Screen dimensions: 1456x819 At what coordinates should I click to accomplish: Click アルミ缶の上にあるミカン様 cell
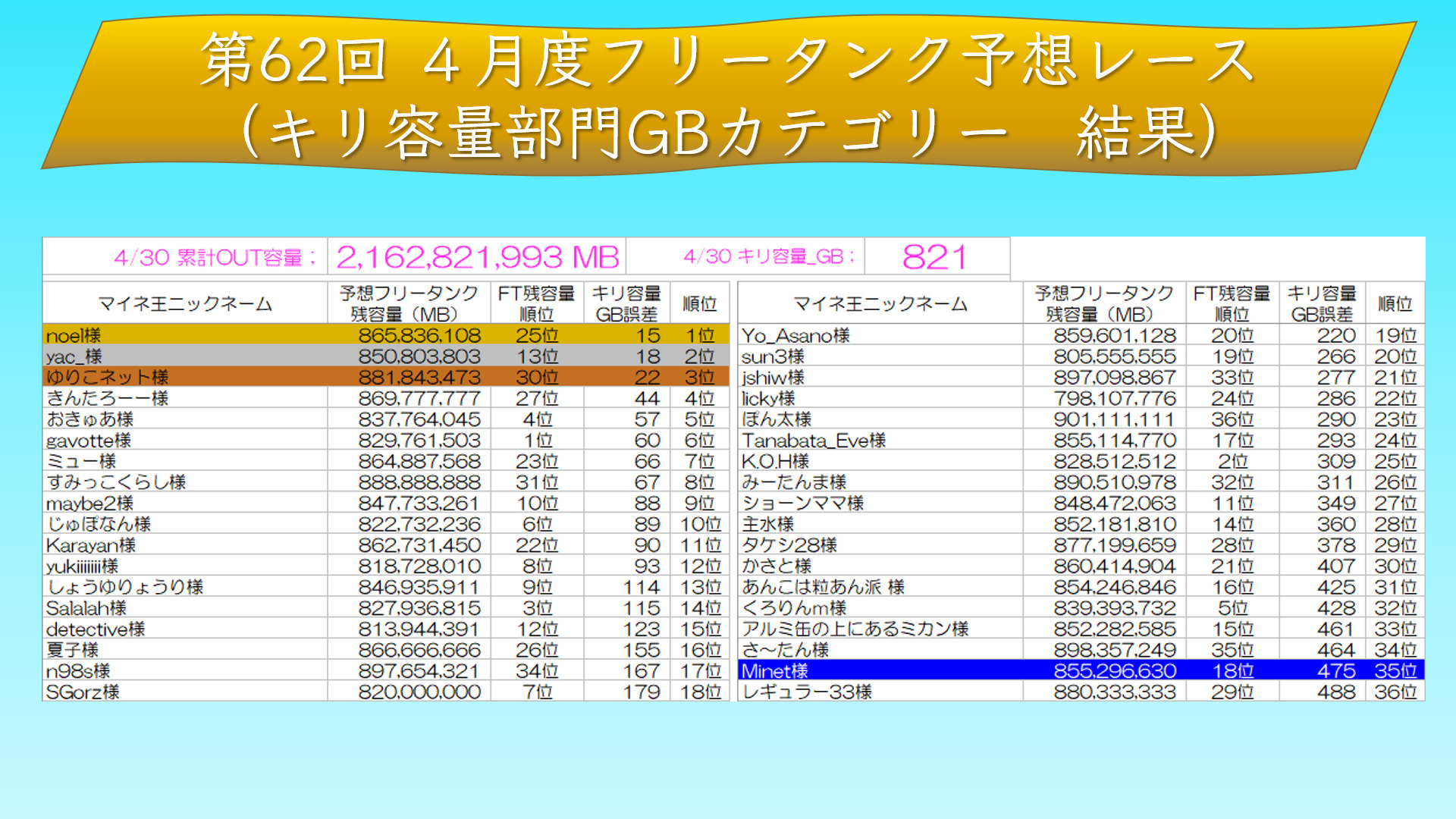[x=855, y=629]
